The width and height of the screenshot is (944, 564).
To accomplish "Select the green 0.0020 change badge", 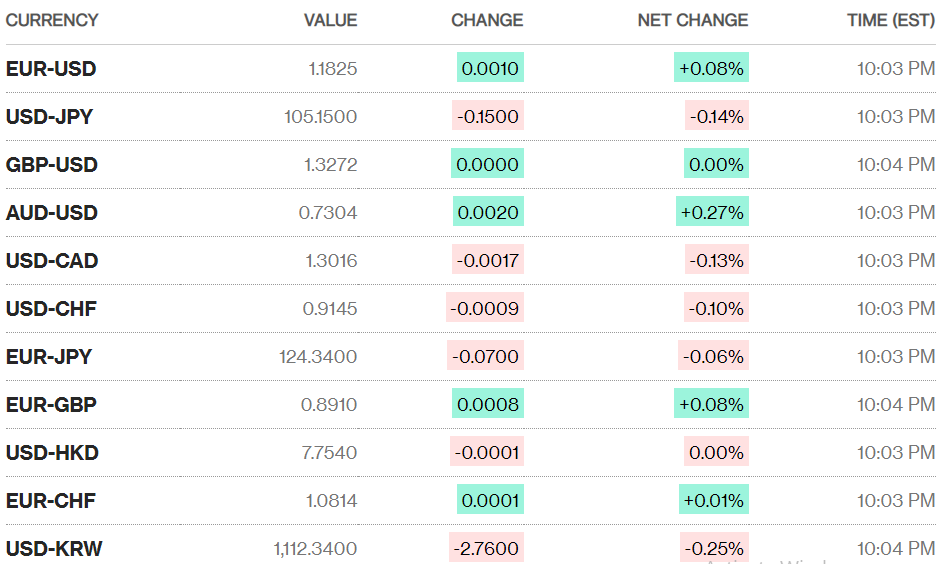I will (x=489, y=213).
